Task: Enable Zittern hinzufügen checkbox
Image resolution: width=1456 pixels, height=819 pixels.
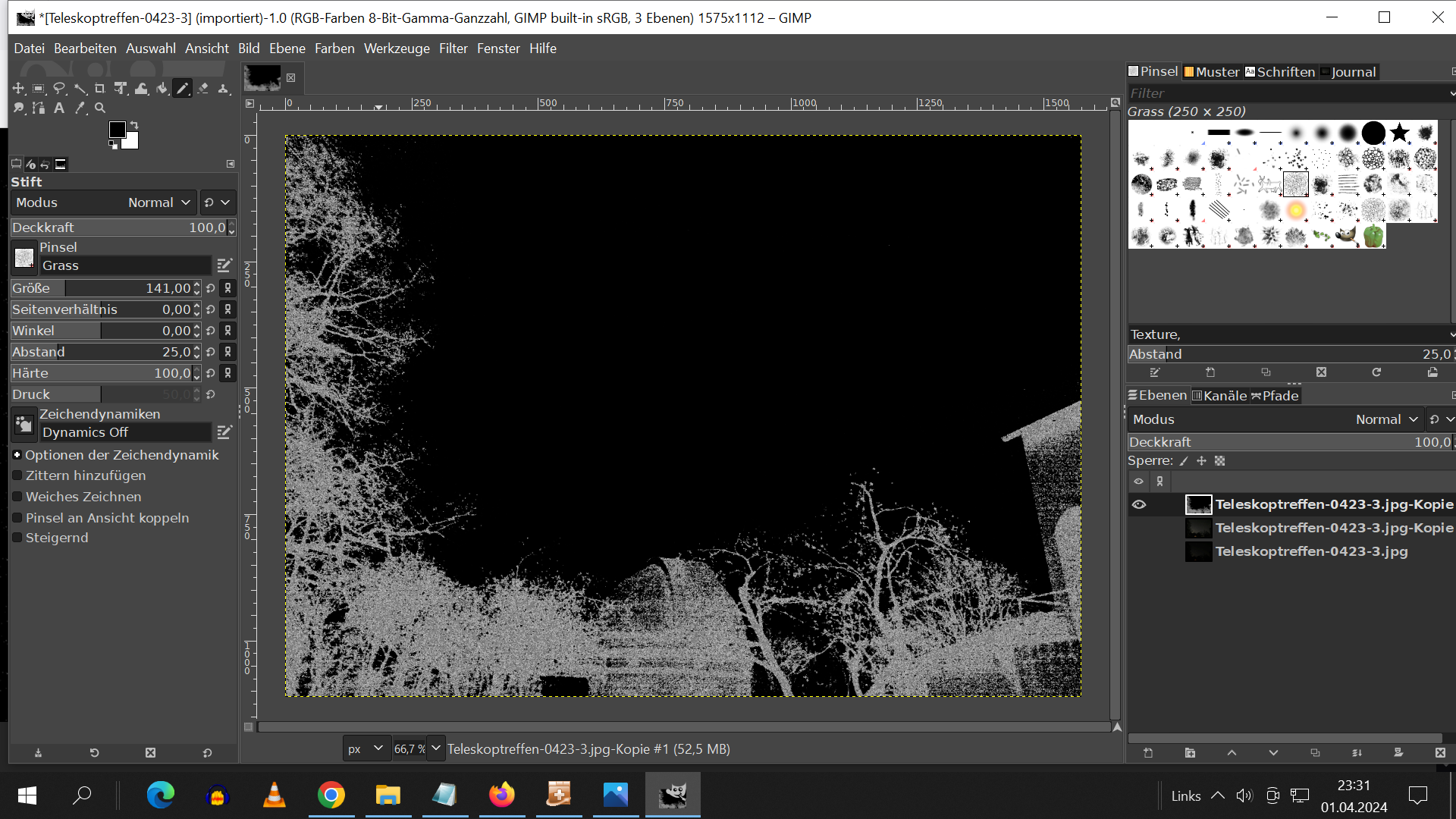Action: [x=17, y=475]
